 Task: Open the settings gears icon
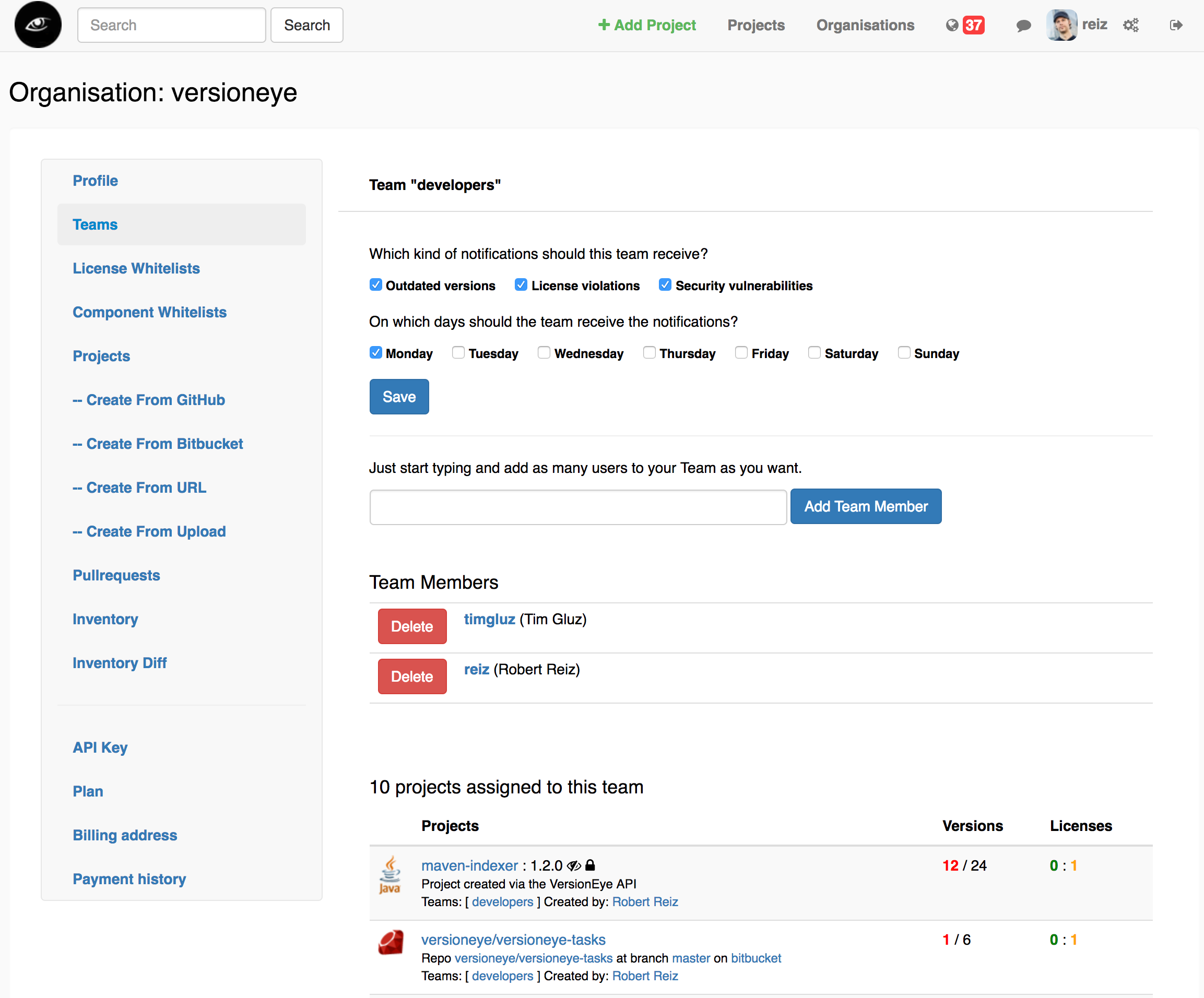[x=1130, y=25]
